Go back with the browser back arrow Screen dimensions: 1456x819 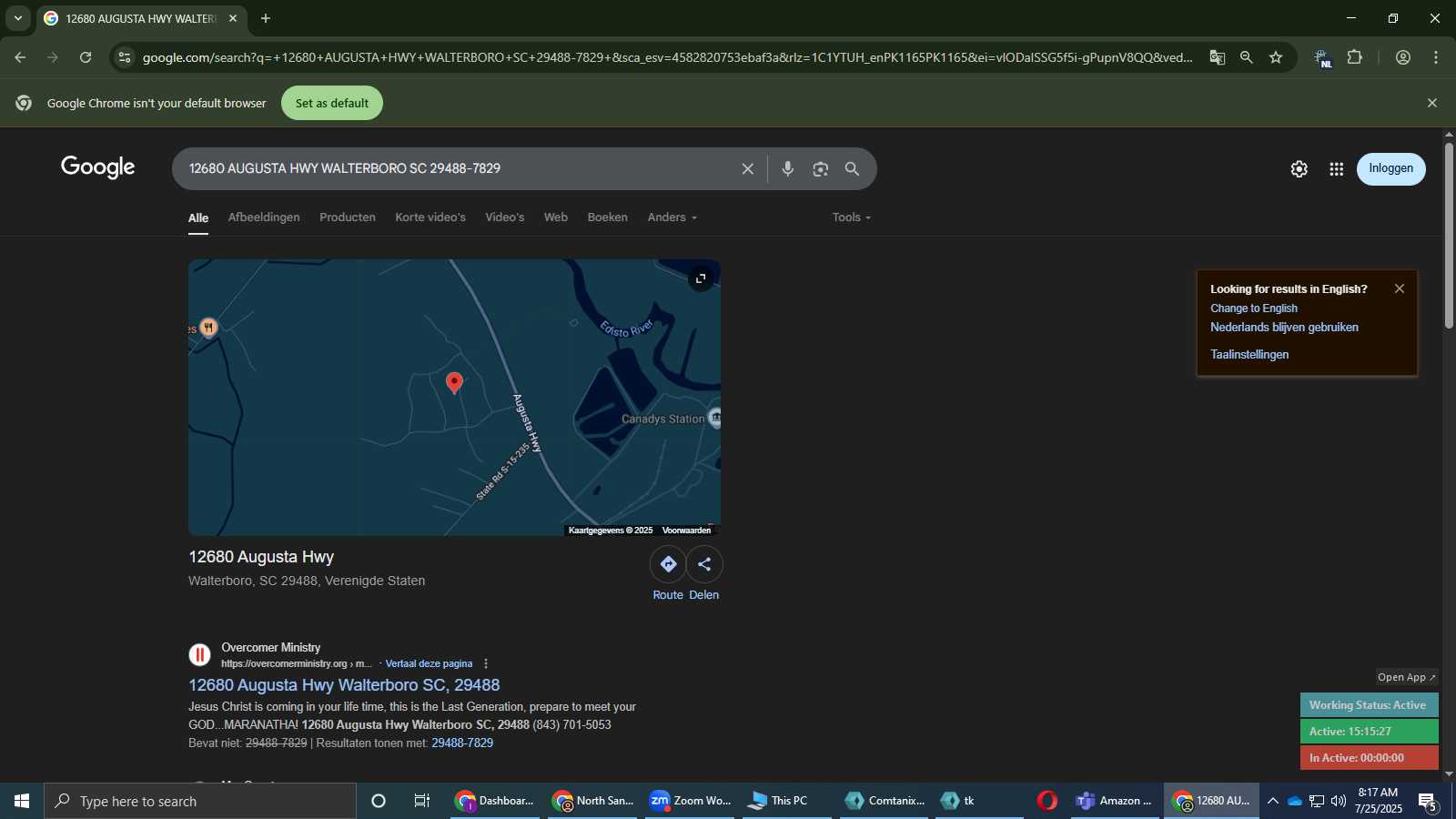click(x=20, y=57)
